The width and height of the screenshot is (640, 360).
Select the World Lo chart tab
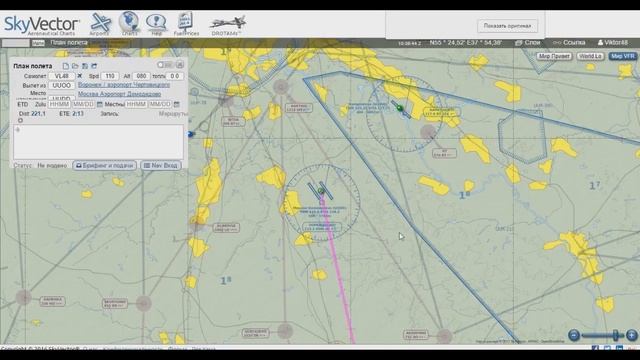(x=590, y=56)
